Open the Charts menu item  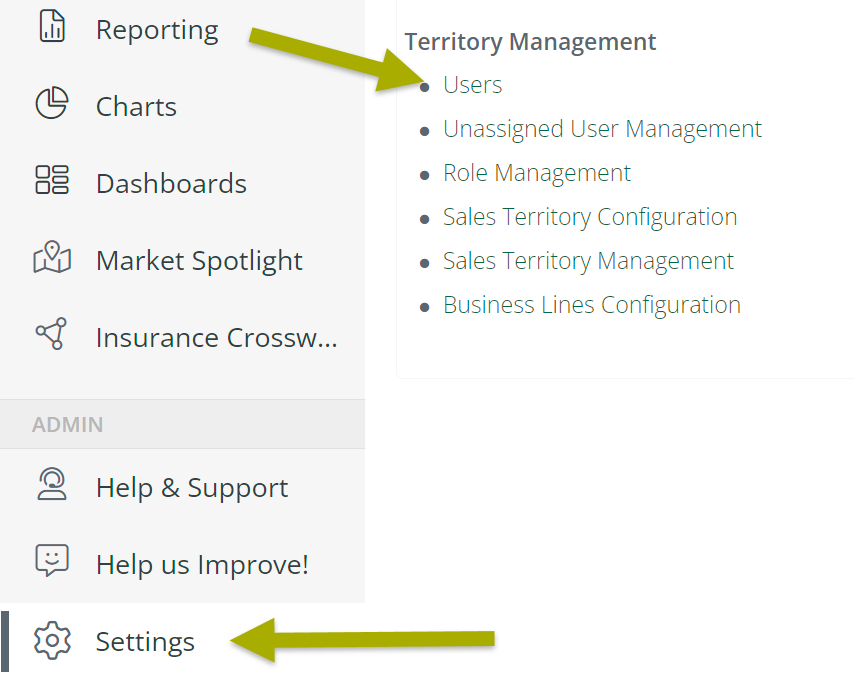click(136, 107)
